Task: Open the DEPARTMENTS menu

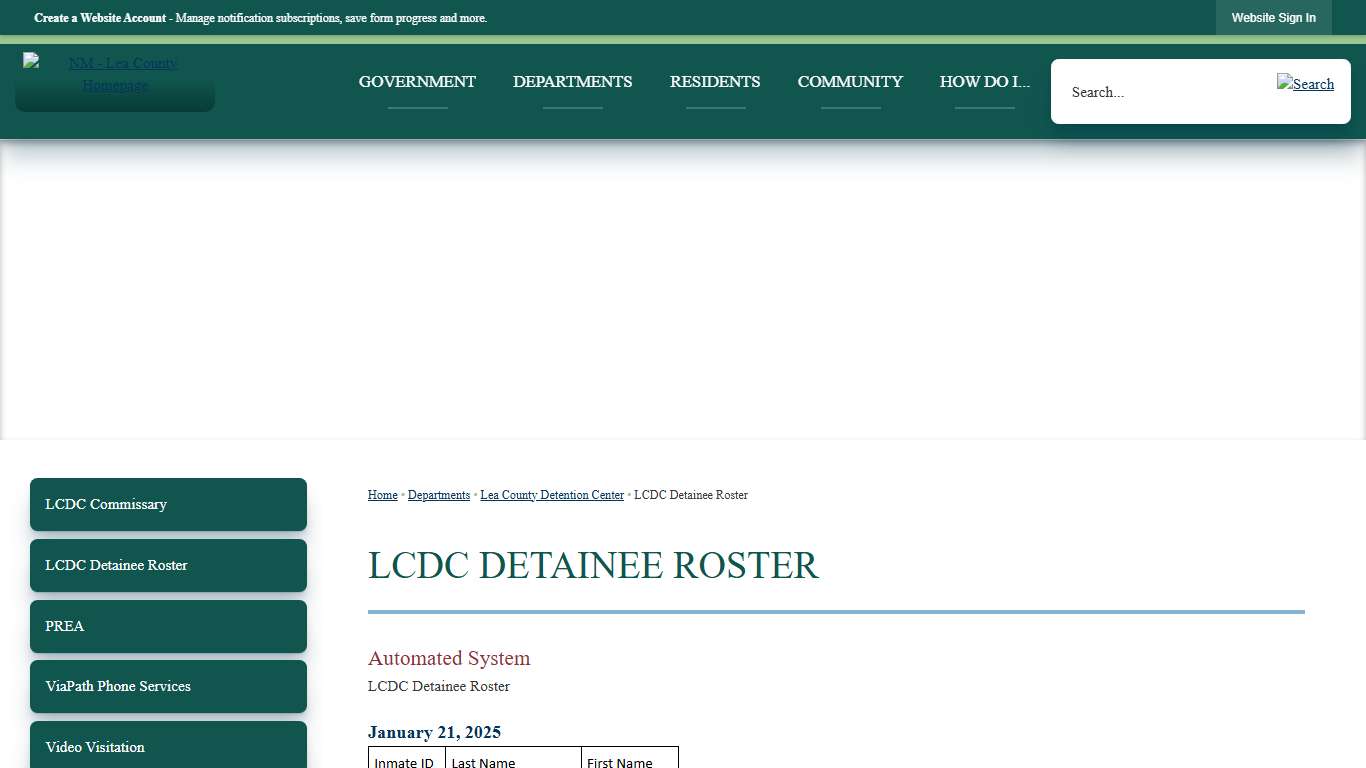Action: click(572, 82)
